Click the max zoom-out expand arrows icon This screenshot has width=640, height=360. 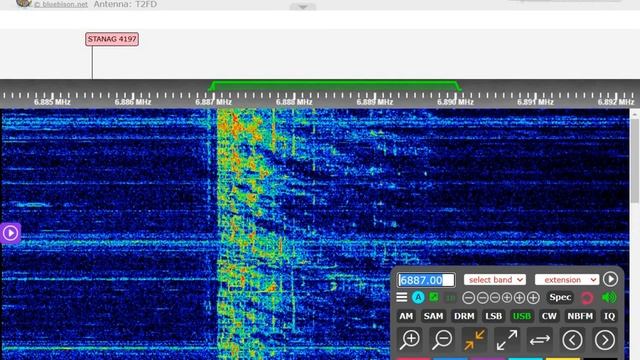tap(507, 340)
